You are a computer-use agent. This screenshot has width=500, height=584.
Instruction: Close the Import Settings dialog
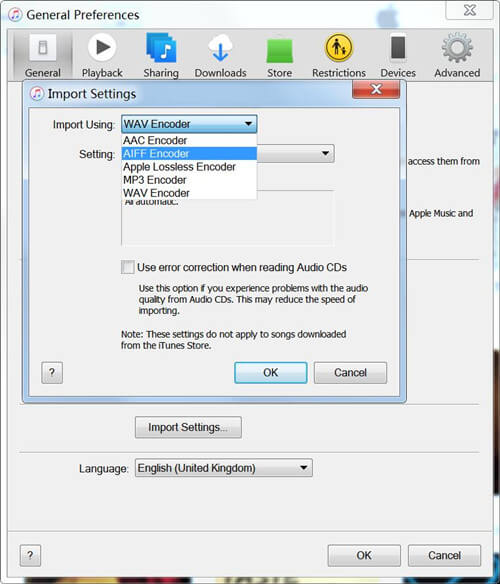coord(376,89)
